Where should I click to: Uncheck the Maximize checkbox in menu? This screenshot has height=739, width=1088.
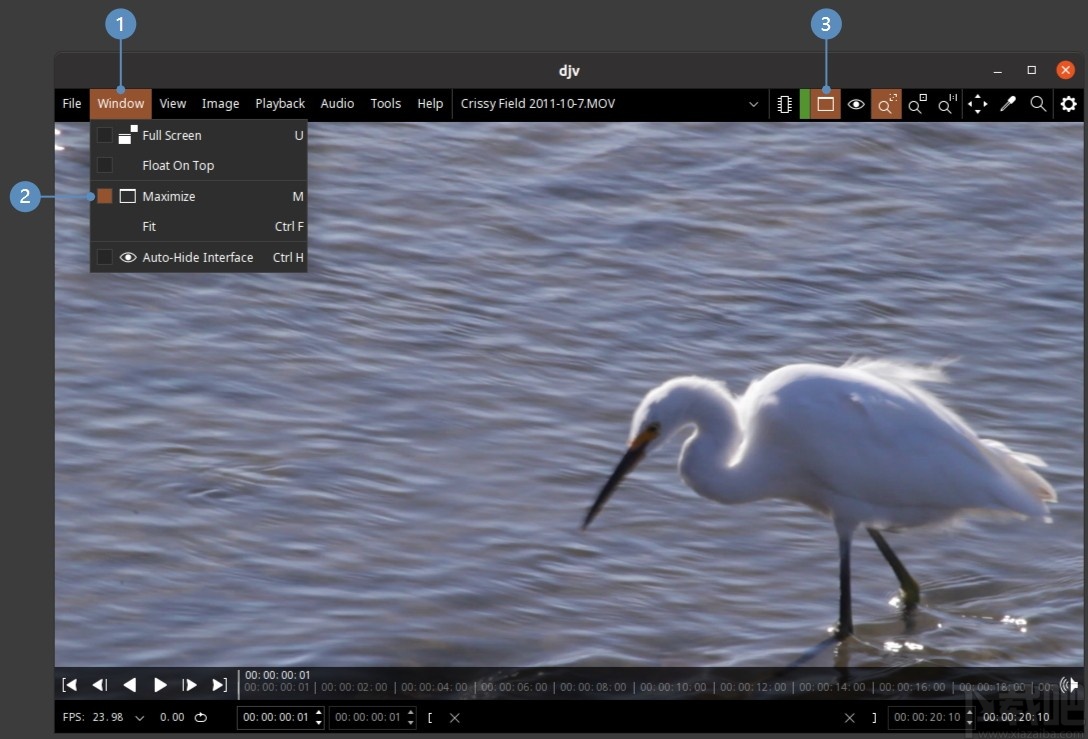point(105,196)
